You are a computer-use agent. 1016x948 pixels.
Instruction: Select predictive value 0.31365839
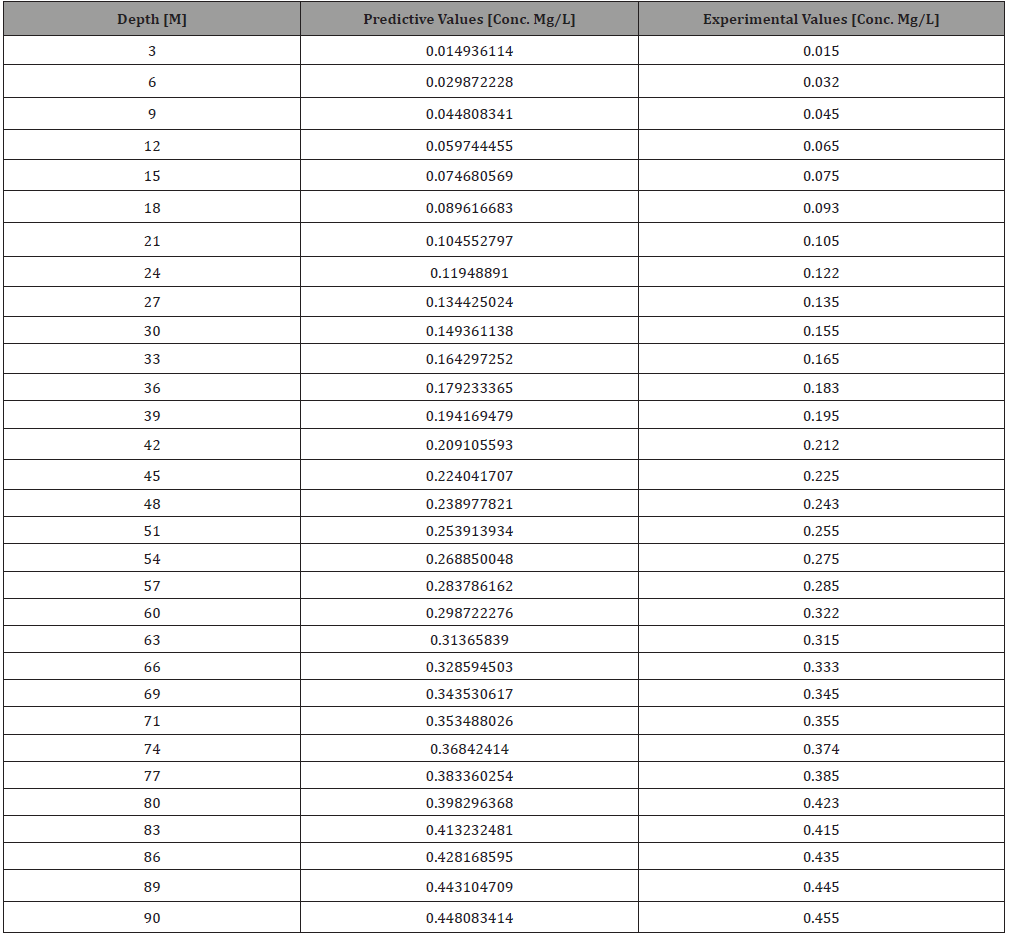click(x=469, y=640)
